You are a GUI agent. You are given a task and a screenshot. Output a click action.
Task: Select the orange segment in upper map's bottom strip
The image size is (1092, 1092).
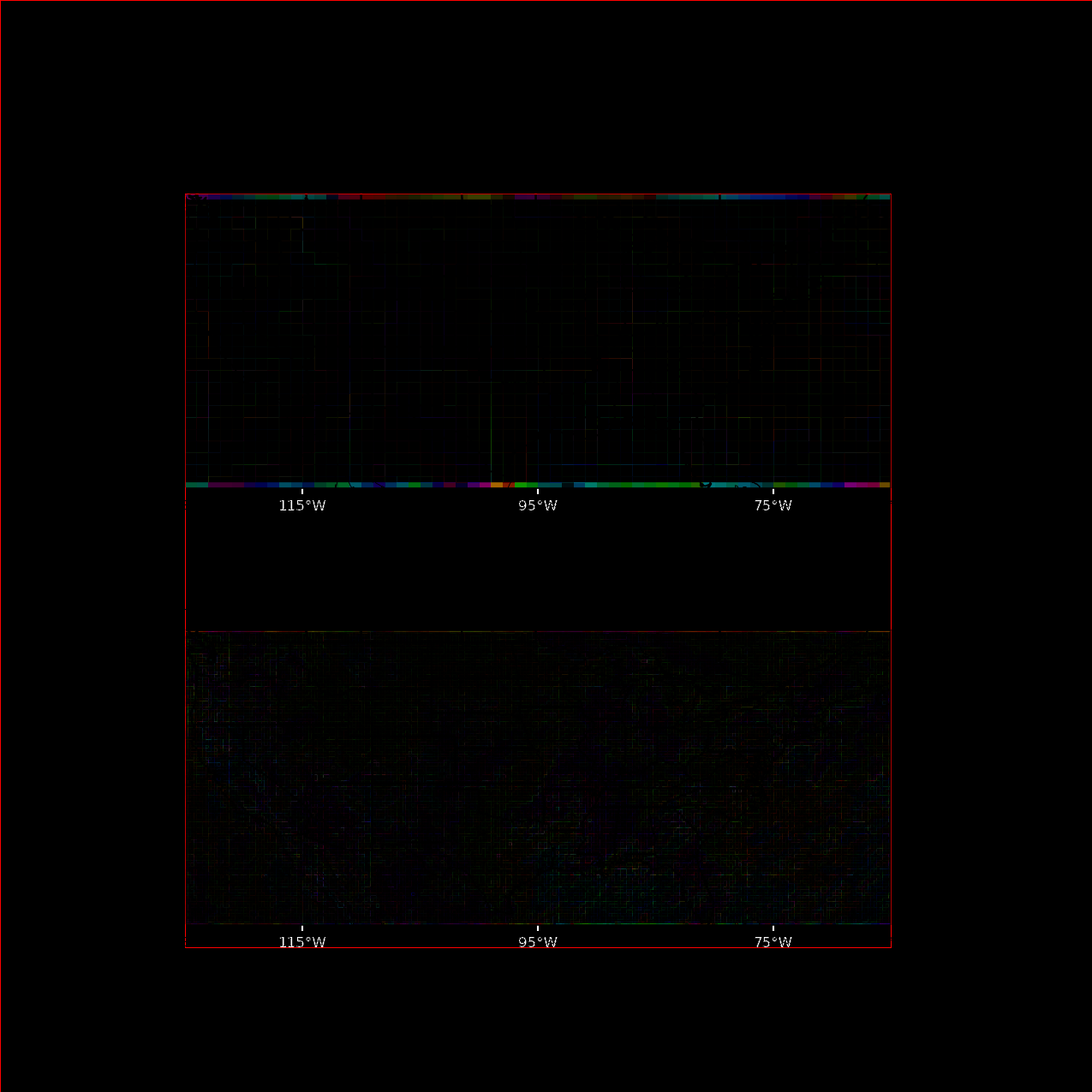pyautogui.click(x=497, y=485)
